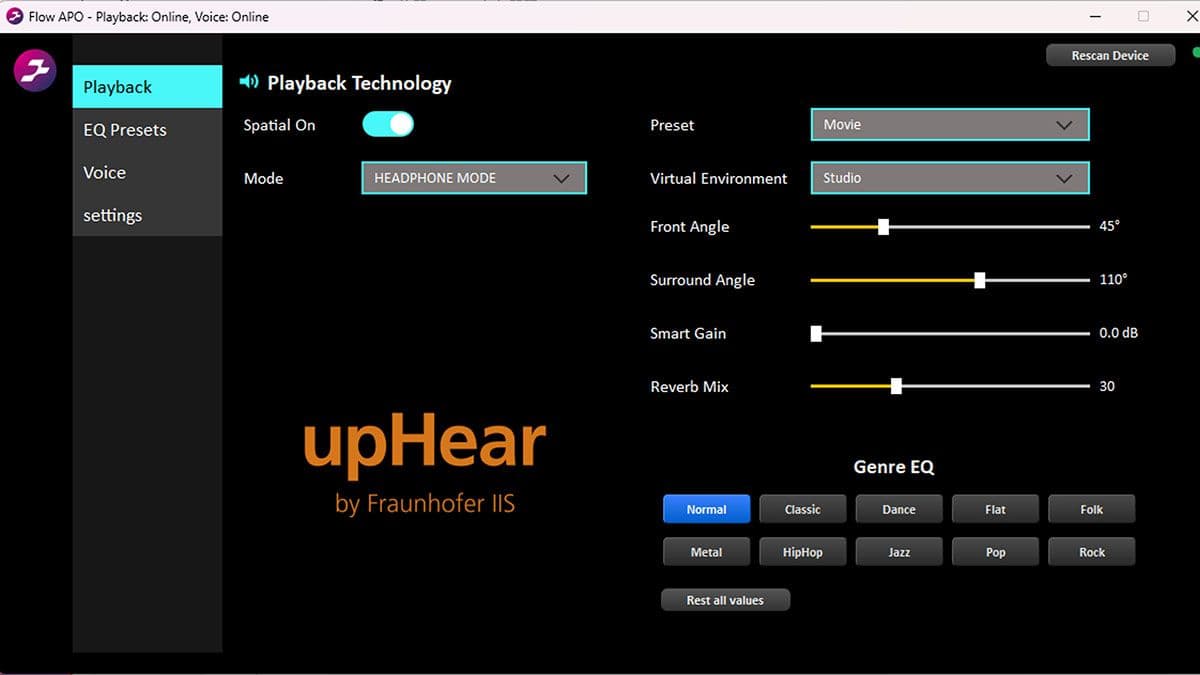The height and width of the screenshot is (675, 1200).
Task: Click the Smart Gain slider handle
Action: (816, 333)
